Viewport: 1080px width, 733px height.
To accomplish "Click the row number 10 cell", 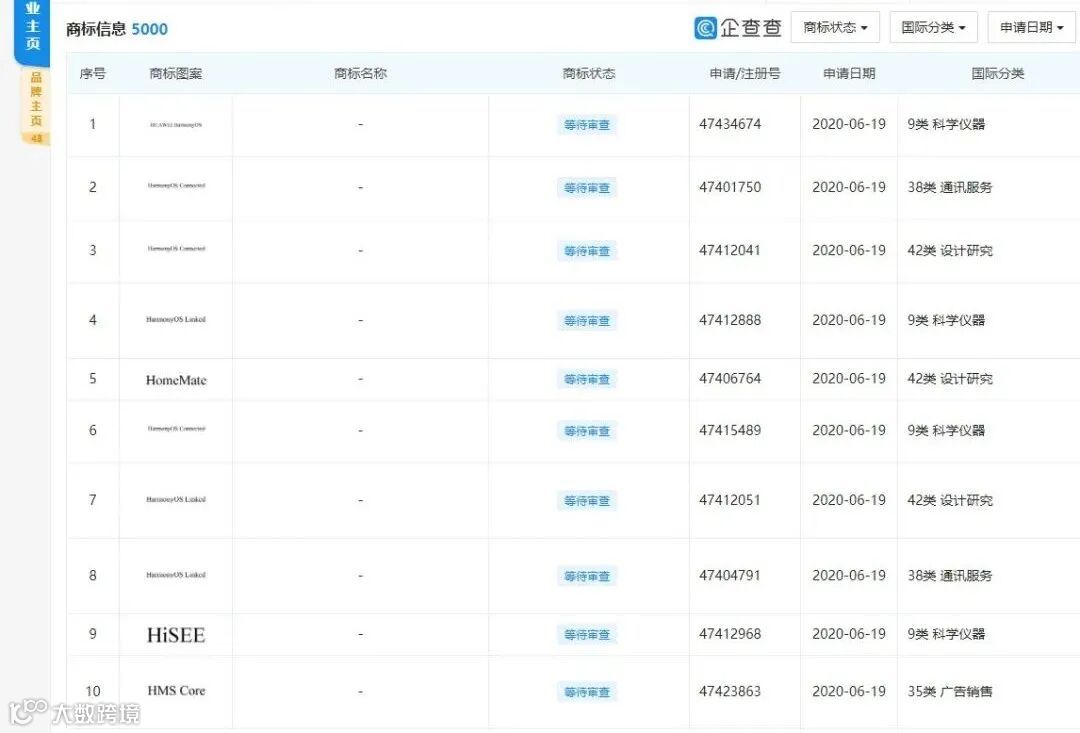I will point(93,691).
